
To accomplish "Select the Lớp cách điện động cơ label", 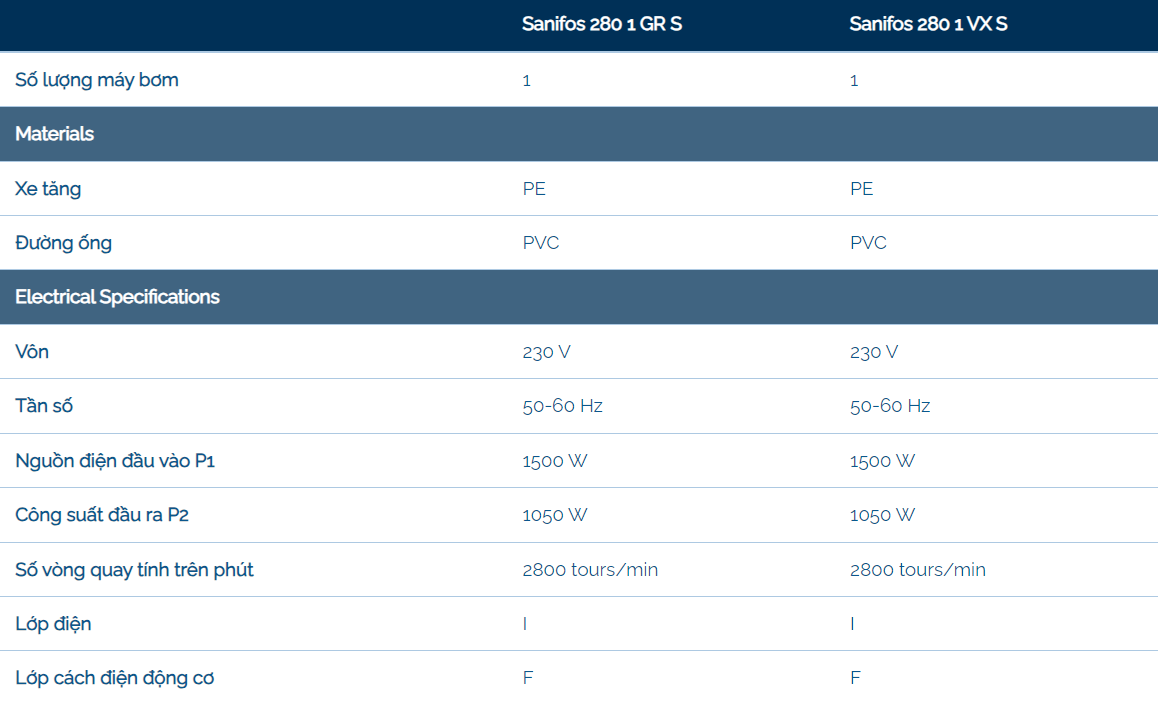I will (115, 678).
